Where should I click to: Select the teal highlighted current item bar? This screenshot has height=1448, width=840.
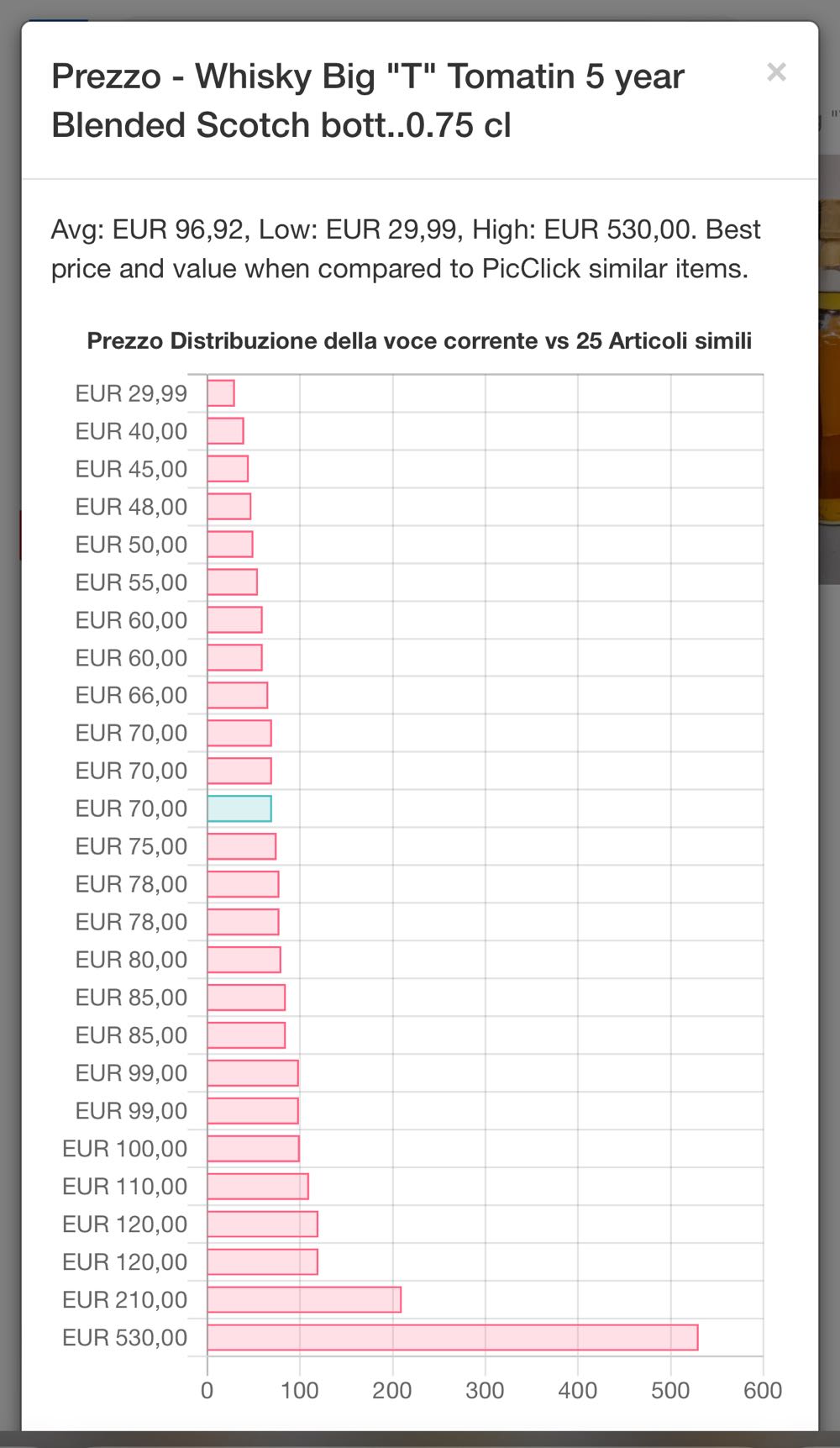tap(239, 808)
